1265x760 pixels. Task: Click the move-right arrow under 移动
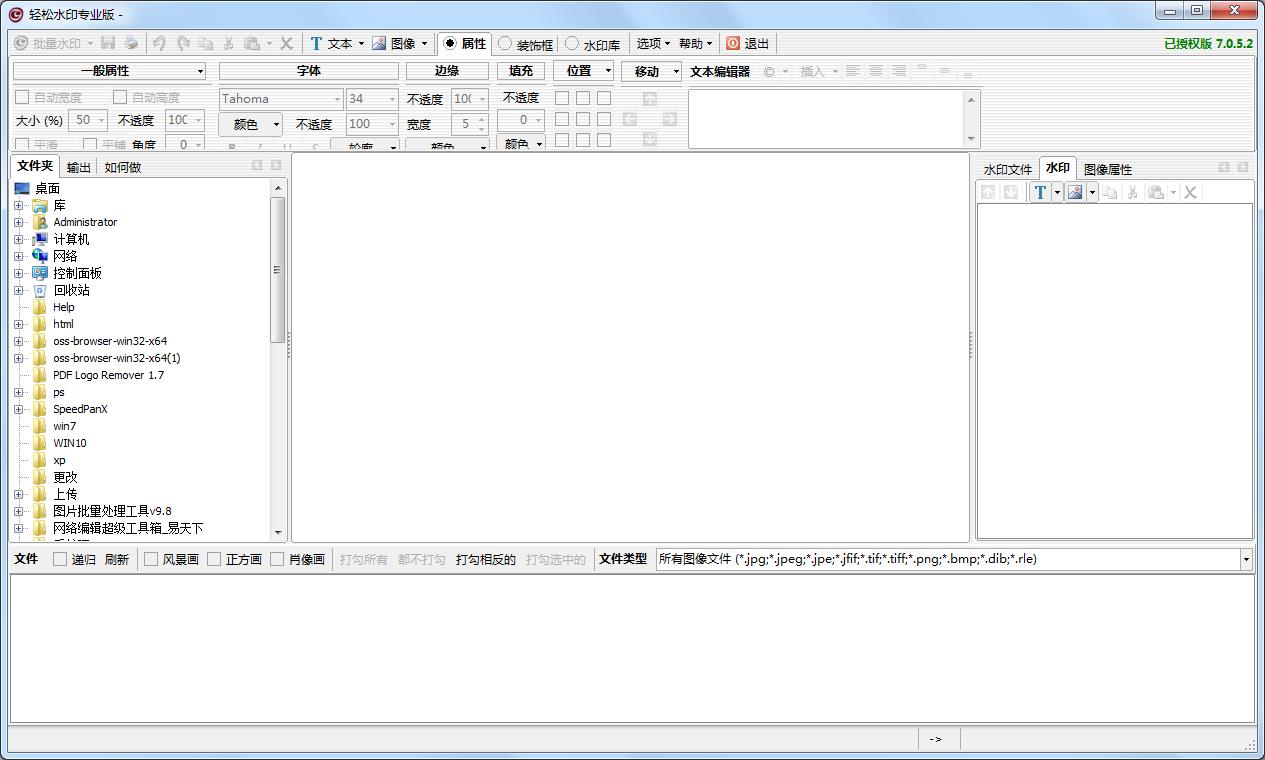[670, 119]
